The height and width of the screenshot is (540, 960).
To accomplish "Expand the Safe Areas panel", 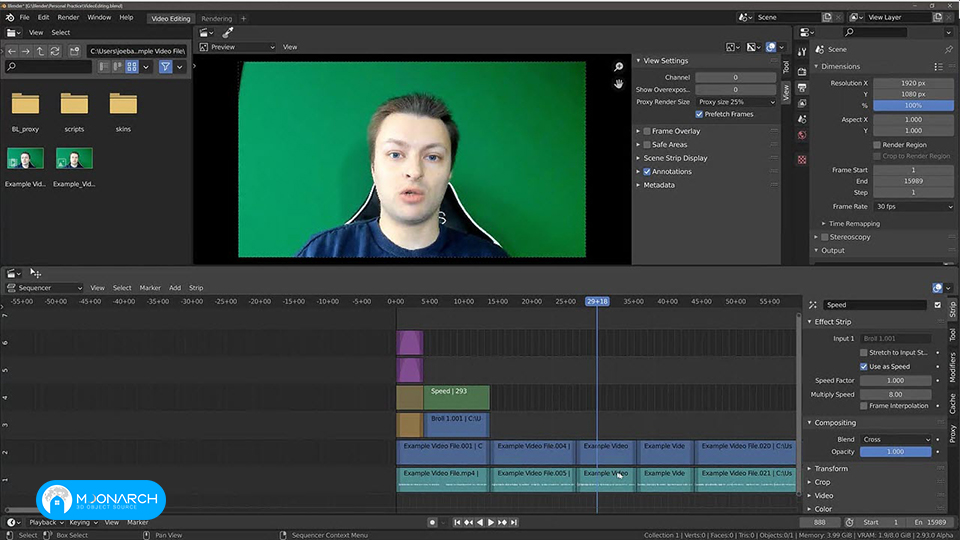I will coord(669,144).
